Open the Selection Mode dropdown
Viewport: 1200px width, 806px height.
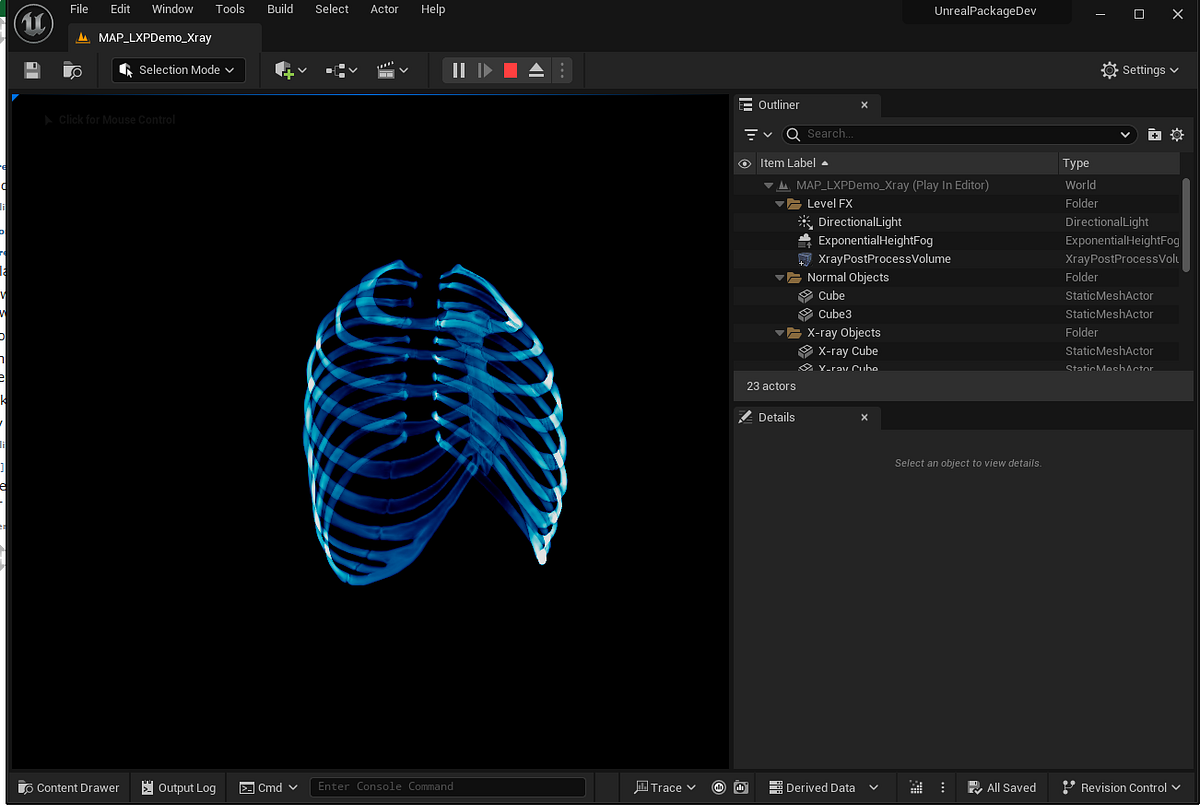178,70
